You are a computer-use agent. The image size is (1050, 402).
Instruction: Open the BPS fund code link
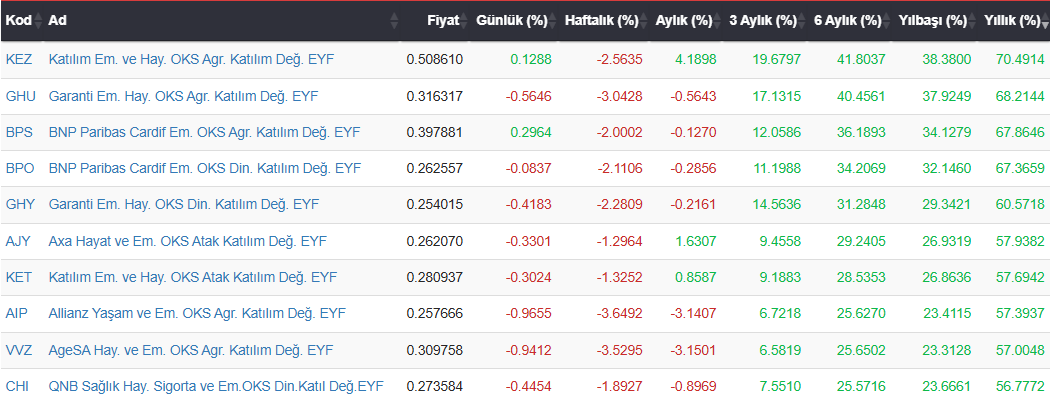point(19,132)
